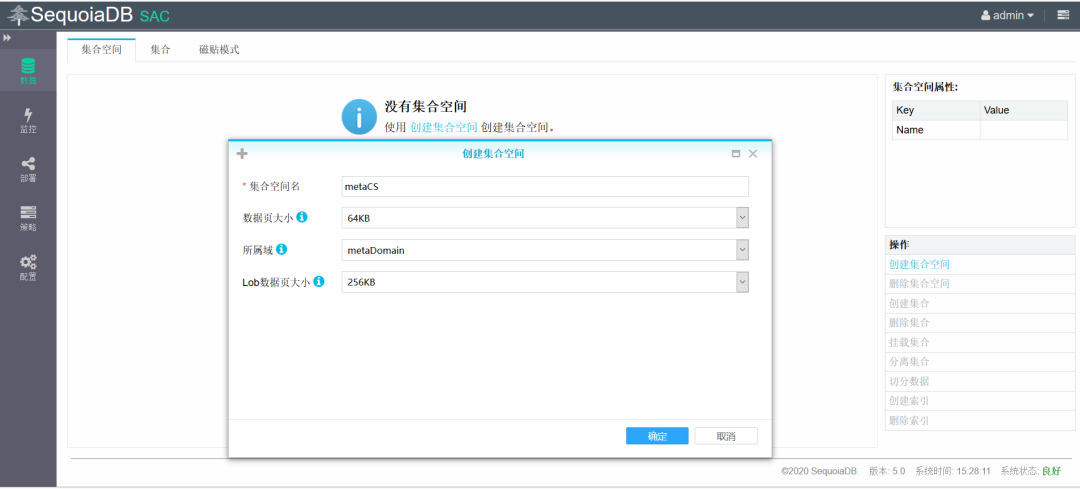Screen dimensions: 1080x489
Task: Click info icon next to 数据页大小
Action: (302, 217)
